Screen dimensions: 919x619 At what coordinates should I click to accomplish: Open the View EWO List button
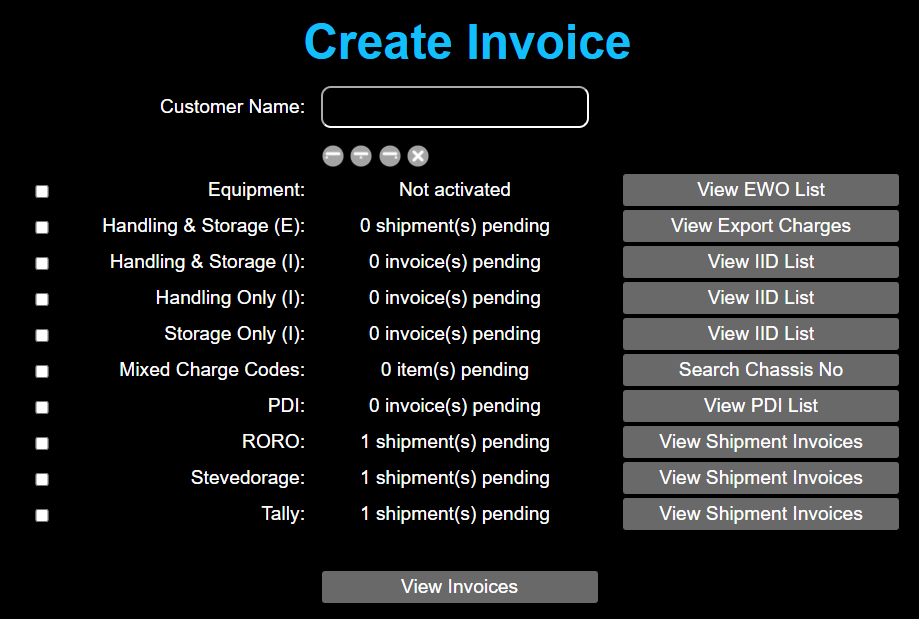761,189
